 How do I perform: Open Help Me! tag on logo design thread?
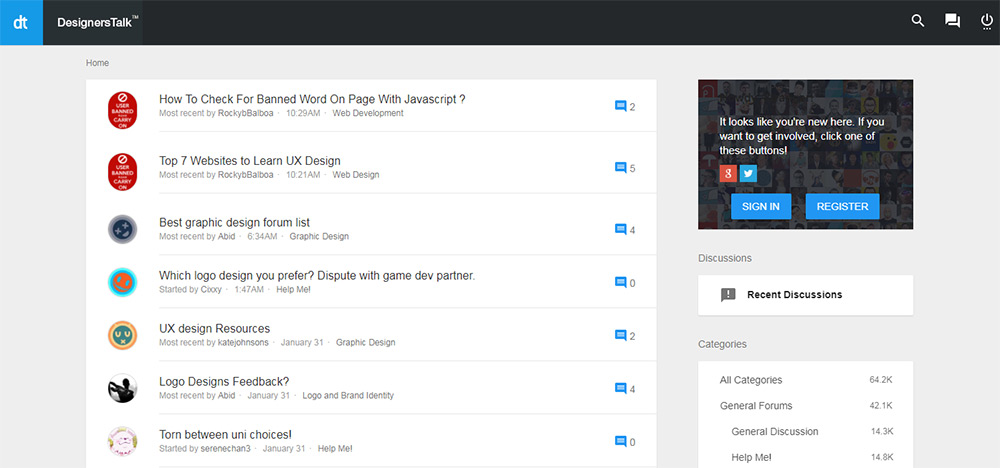click(293, 289)
